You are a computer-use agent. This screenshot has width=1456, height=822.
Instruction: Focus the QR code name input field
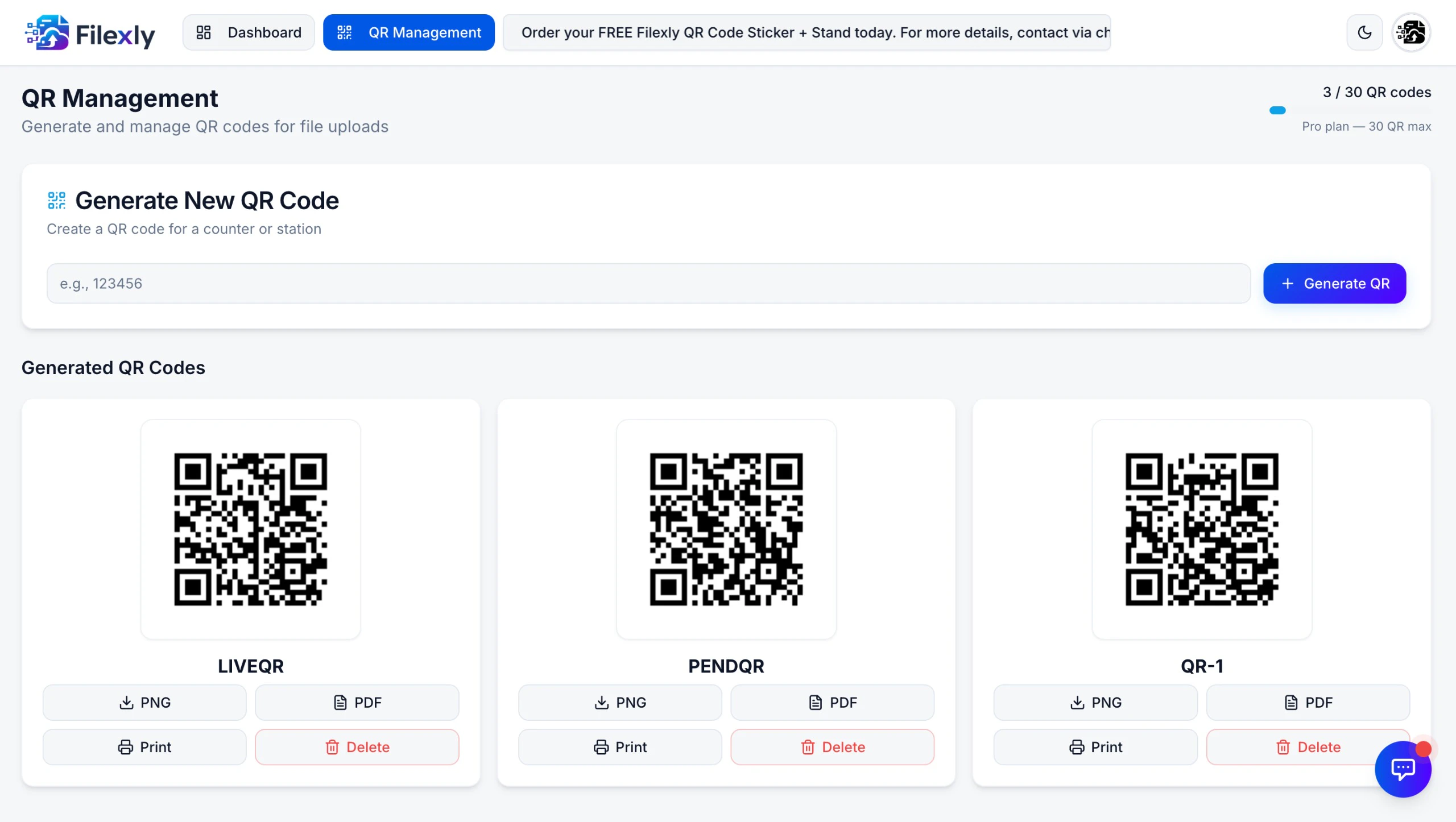pos(648,283)
